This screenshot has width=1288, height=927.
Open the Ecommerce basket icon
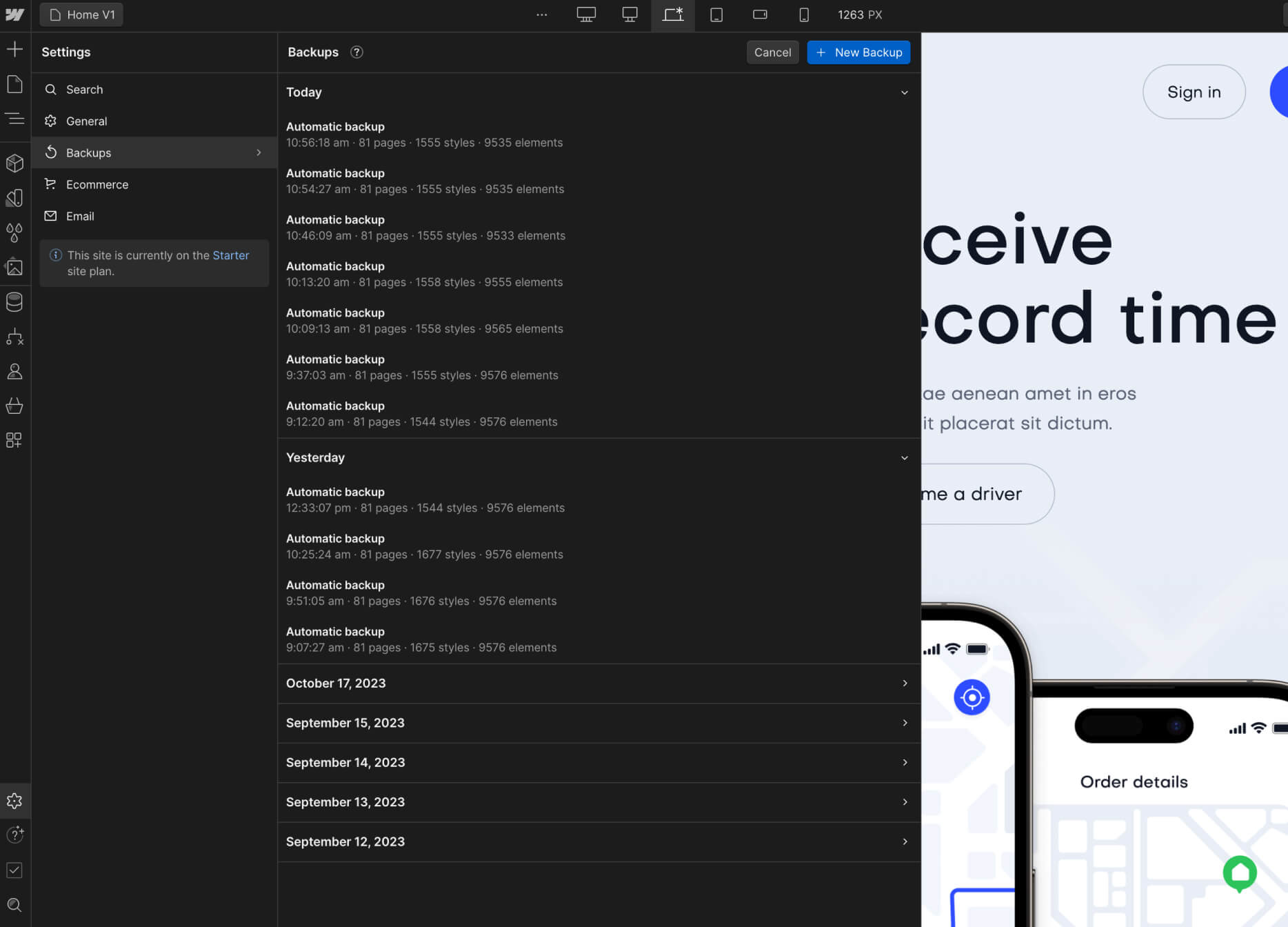coord(14,406)
